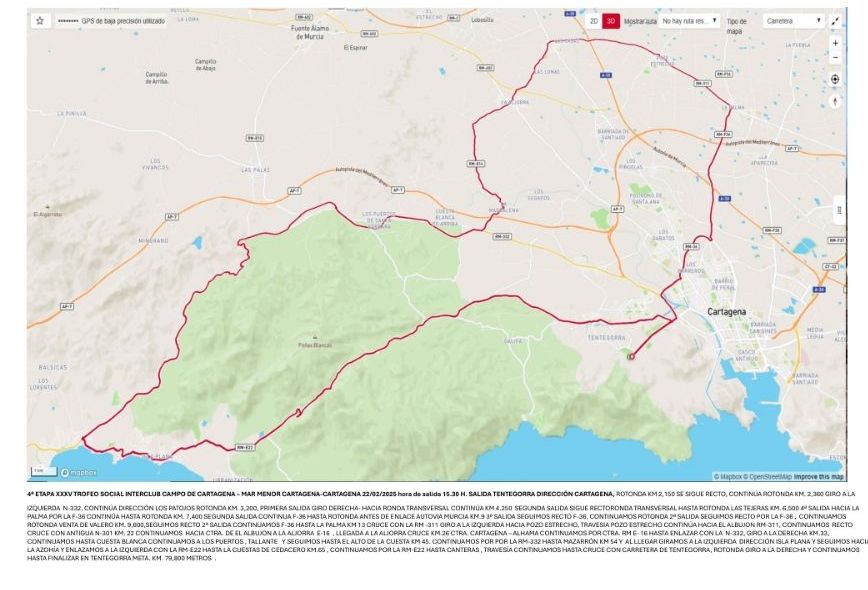Click the Mapbox copyright attribution link
The width and height of the screenshot is (868, 590).
[x=728, y=477]
